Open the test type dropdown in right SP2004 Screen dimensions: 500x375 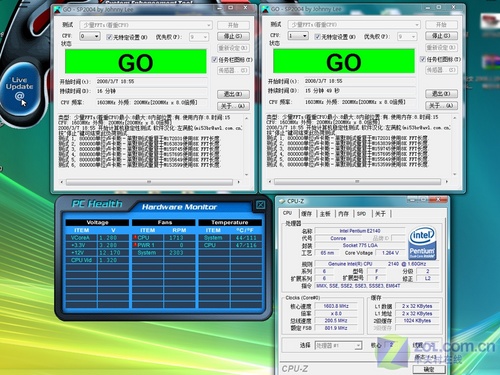click(x=354, y=25)
